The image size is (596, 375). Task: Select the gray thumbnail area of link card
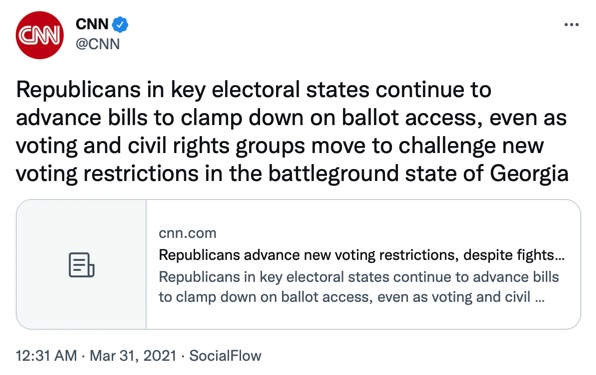point(81,264)
